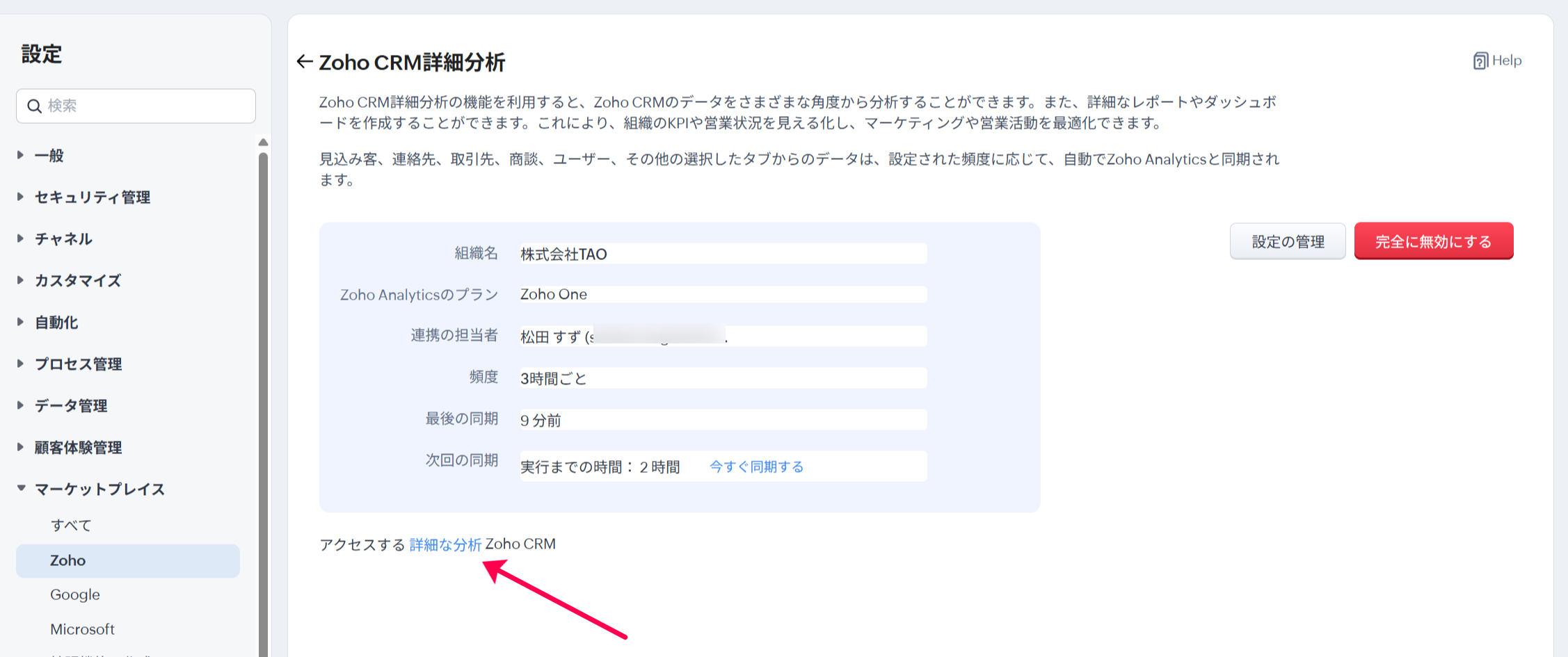1568x657 pixels.
Task: Click the magnifier icon in search box
Action: tap(34, 106)
